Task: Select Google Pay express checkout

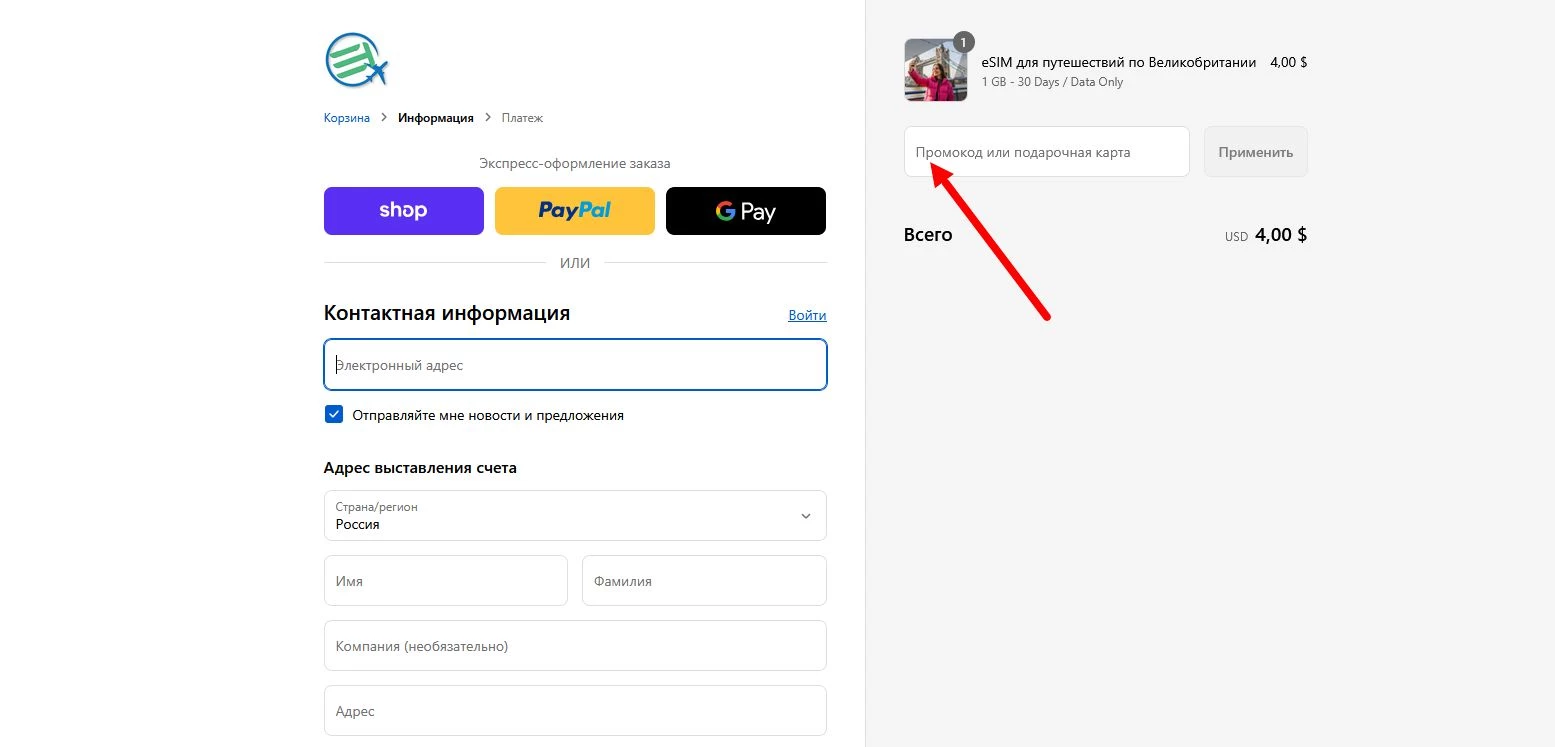Action: click(745, 211)
